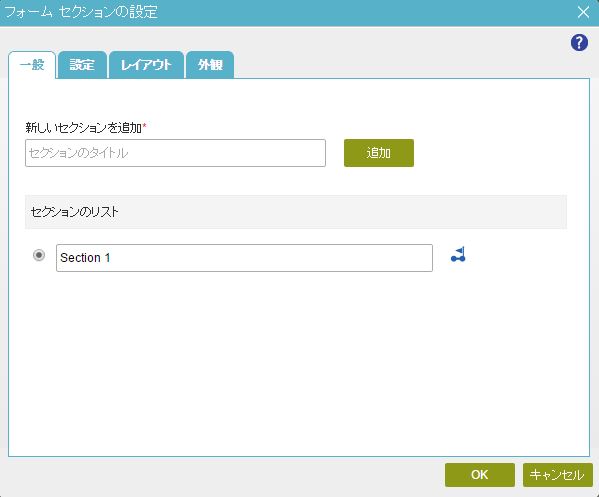The image size is (599, 497).
Task: Switch to the 一般 tab
Action: (x=32, y=65)
